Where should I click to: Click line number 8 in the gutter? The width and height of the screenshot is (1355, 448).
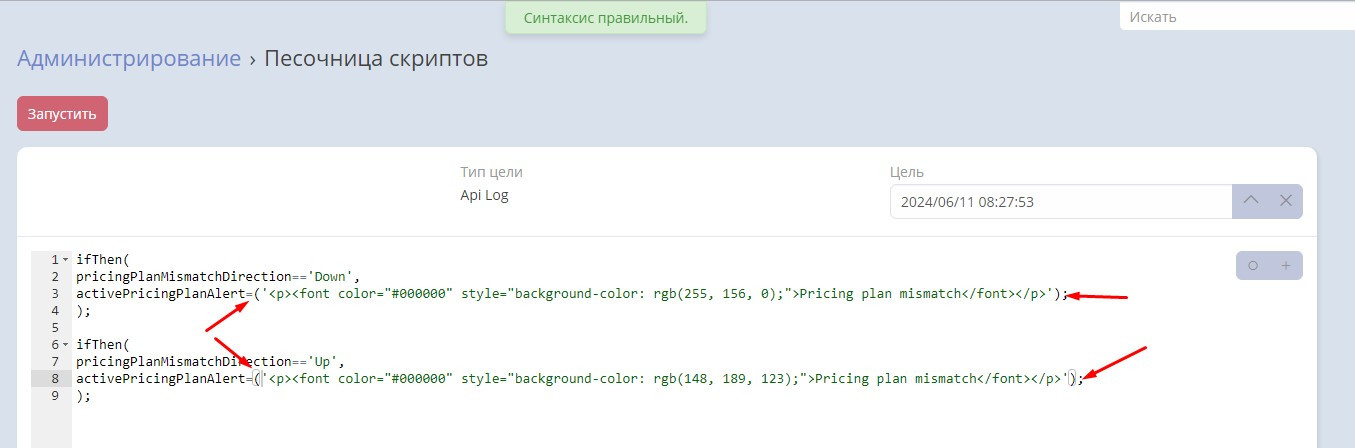[54, 378]
